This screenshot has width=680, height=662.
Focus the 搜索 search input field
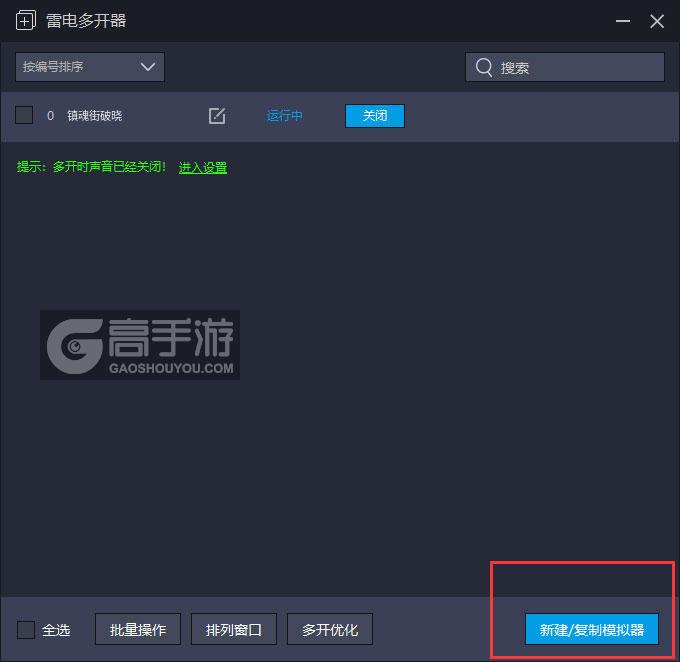tap(565, 67)
